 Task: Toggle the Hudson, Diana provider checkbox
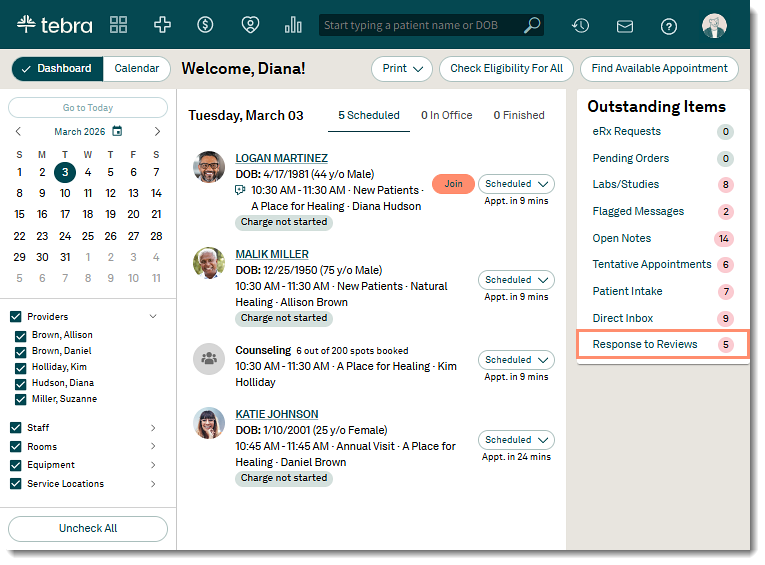point(21,383)
